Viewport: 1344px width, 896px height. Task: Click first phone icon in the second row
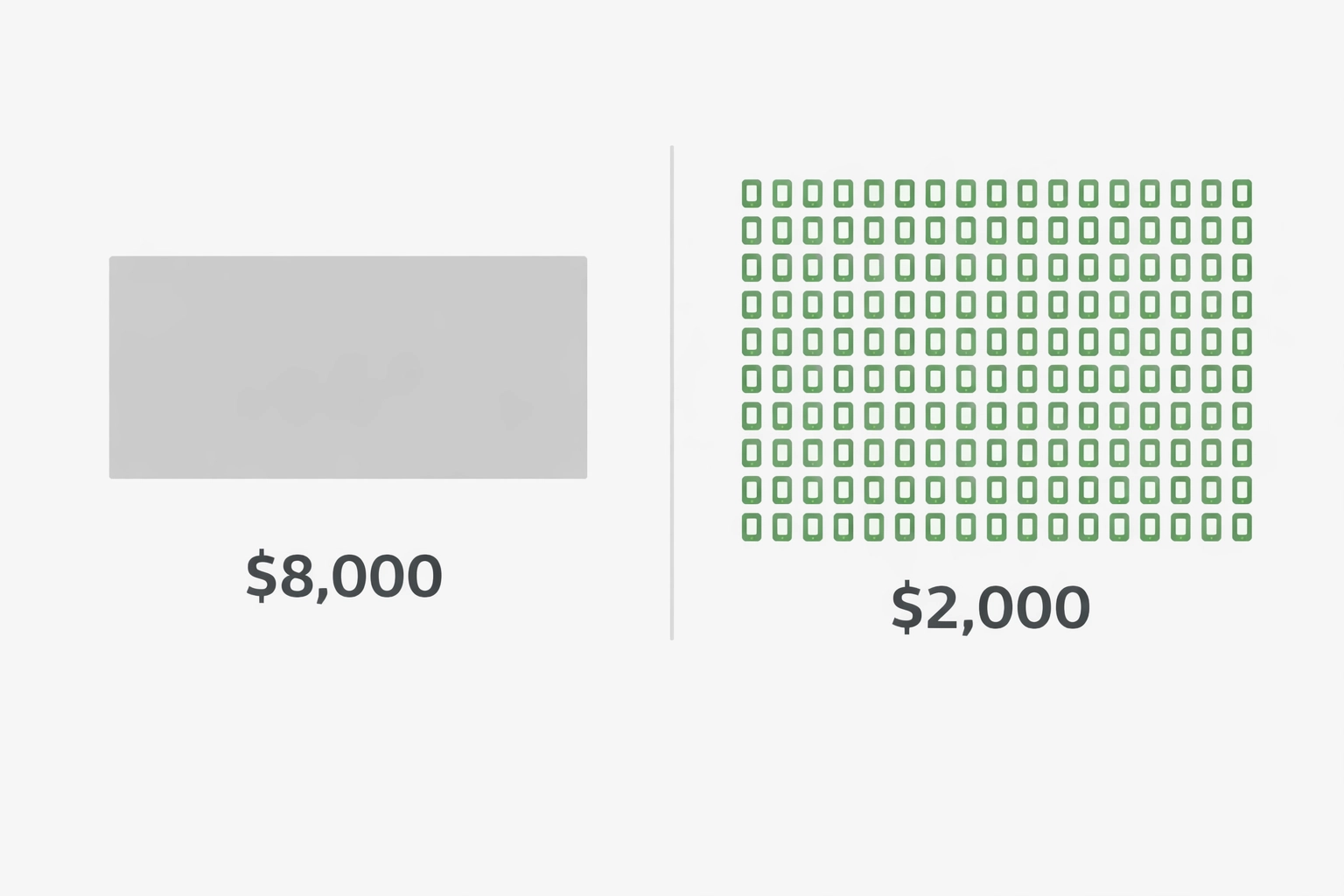pos(751,230)
